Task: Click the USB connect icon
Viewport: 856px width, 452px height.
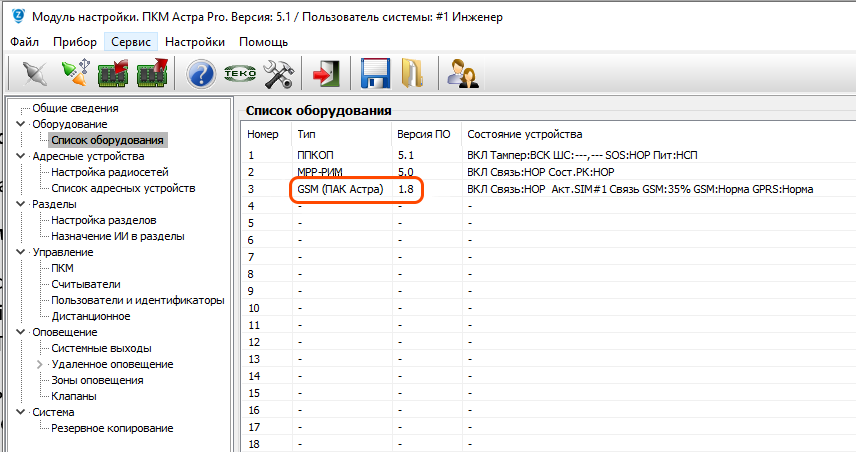Action: [x=75, y=74]
